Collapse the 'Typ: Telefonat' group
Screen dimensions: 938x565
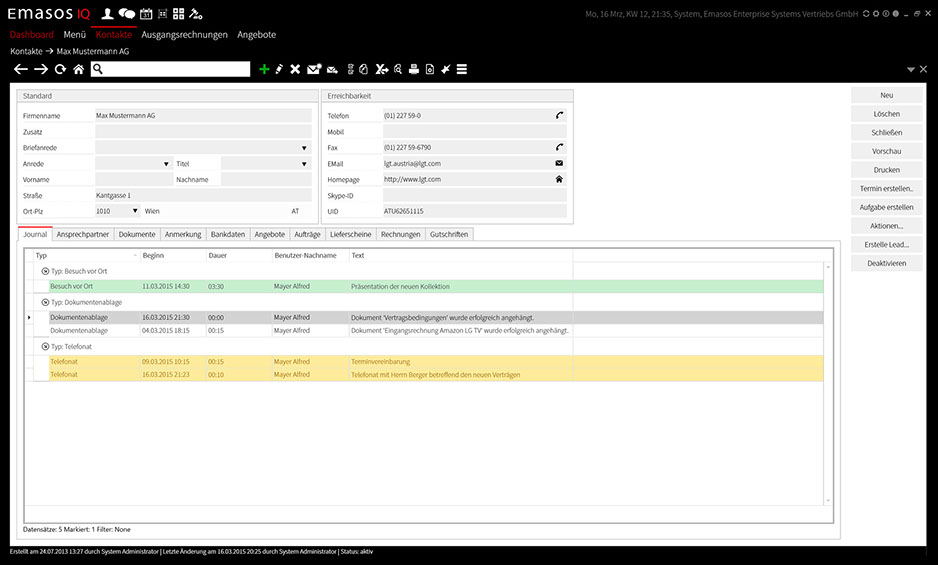point(44,346)
